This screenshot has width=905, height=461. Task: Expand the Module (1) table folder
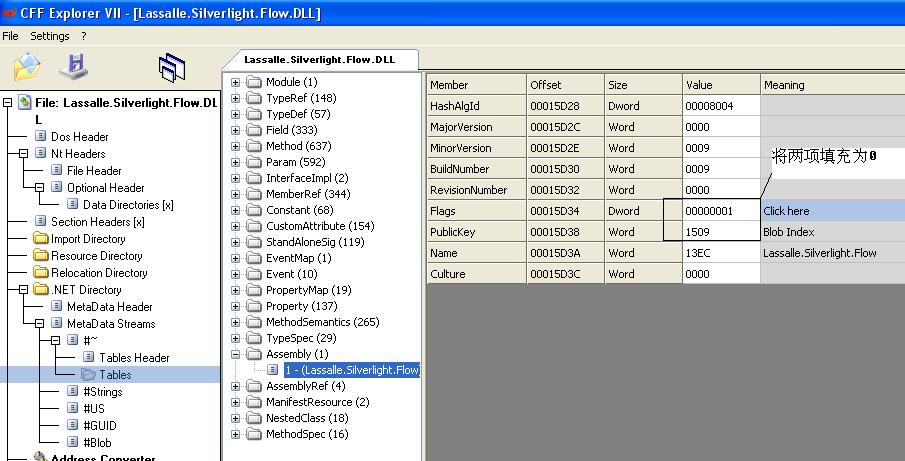click(x=235, y=82)
